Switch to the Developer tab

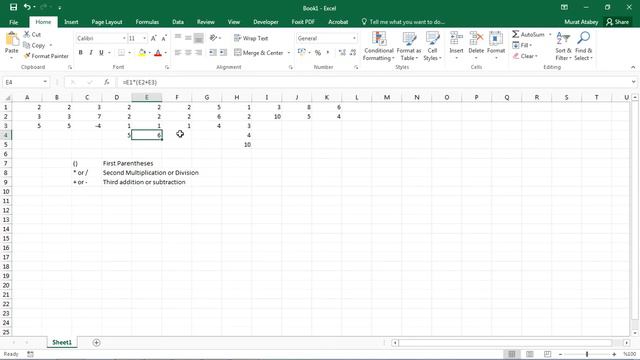pyautogui.click(x=266, y=22)
